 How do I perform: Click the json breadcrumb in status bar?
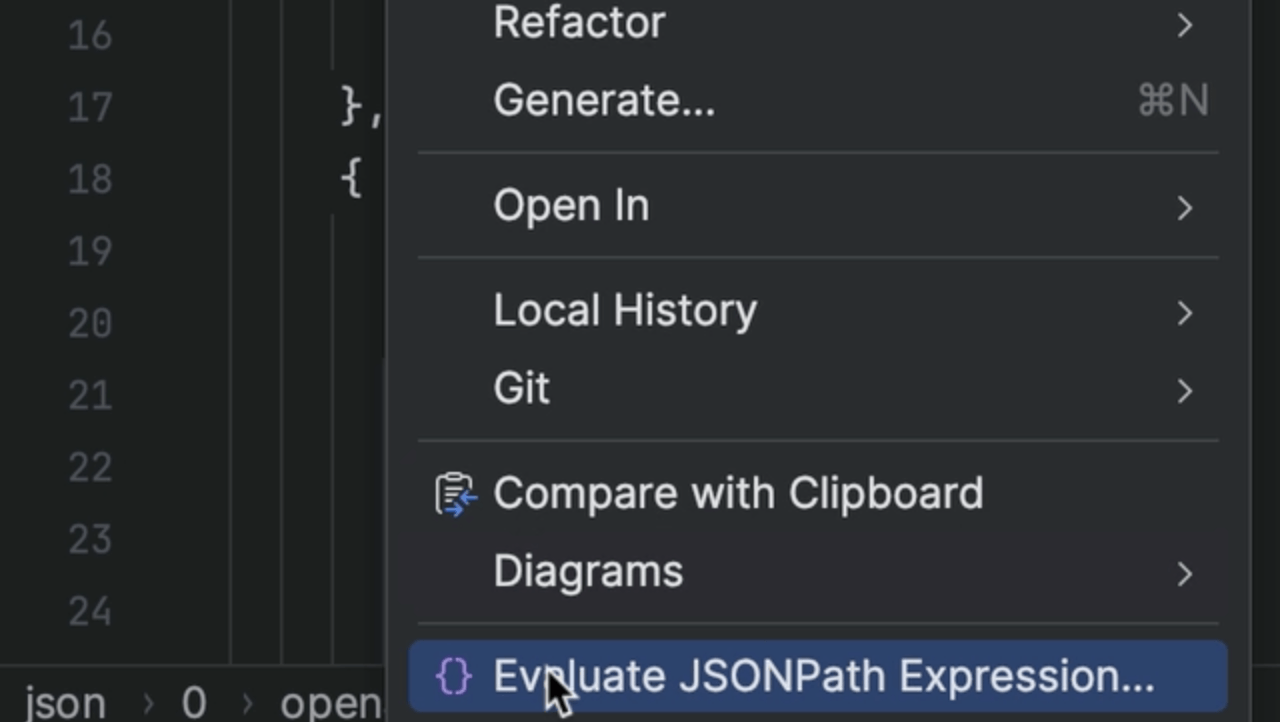(x=62, y=700)
